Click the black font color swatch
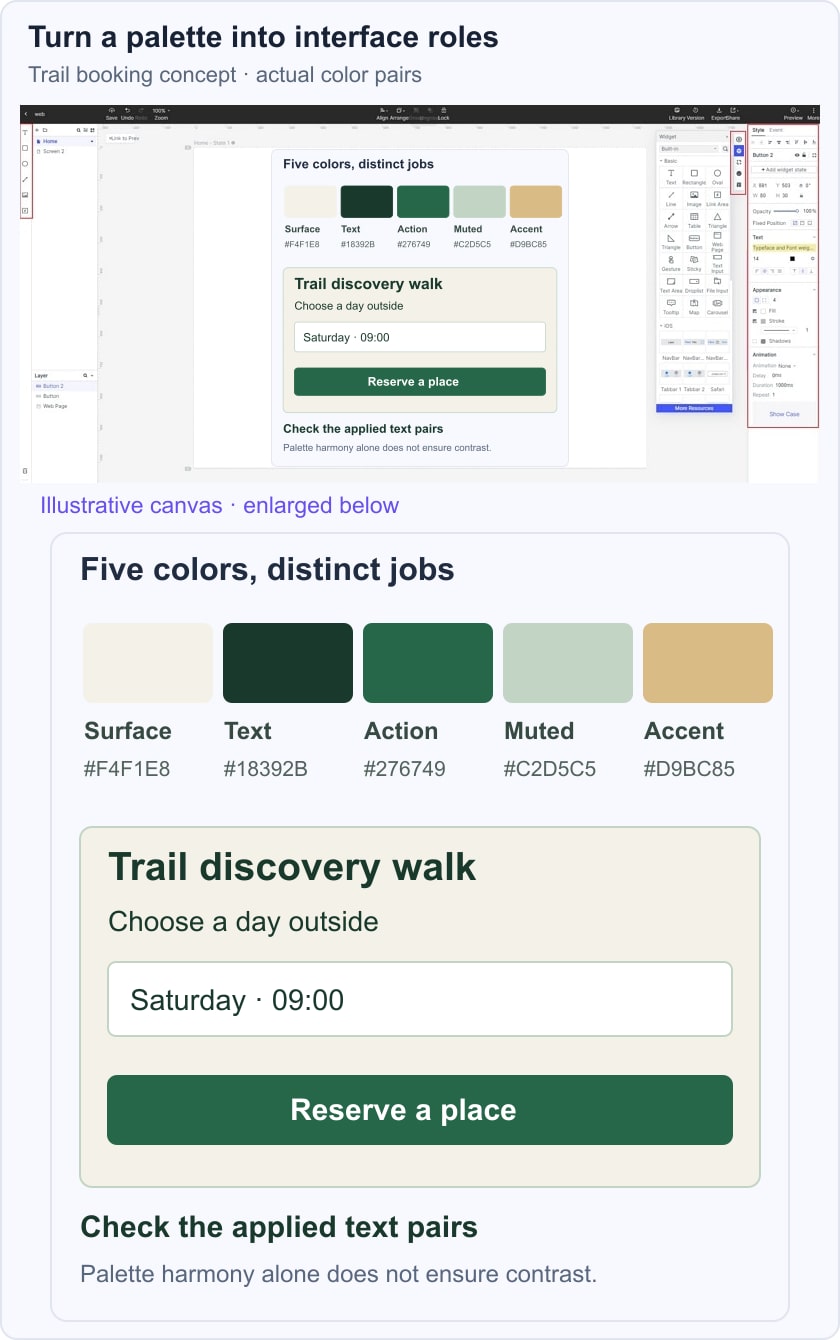This screenshot has width=840, height=1340. click(x=792, y=258)
